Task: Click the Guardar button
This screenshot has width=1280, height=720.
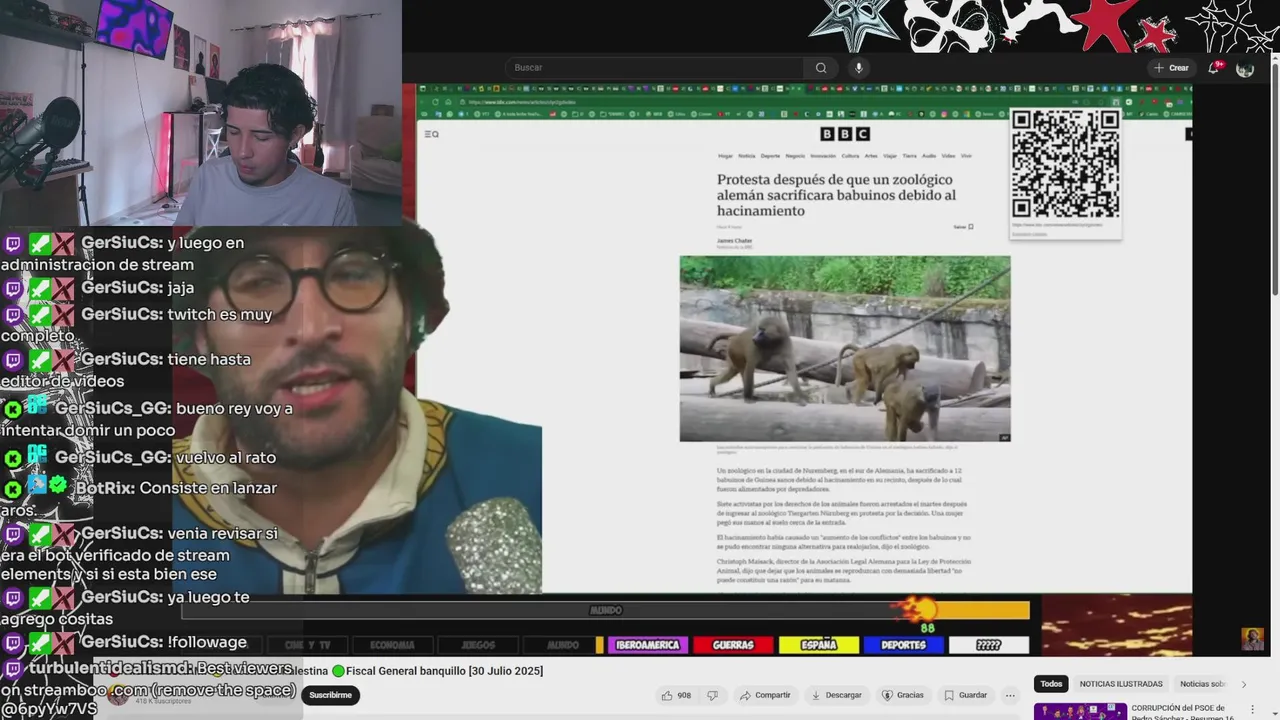Action: 965,695
